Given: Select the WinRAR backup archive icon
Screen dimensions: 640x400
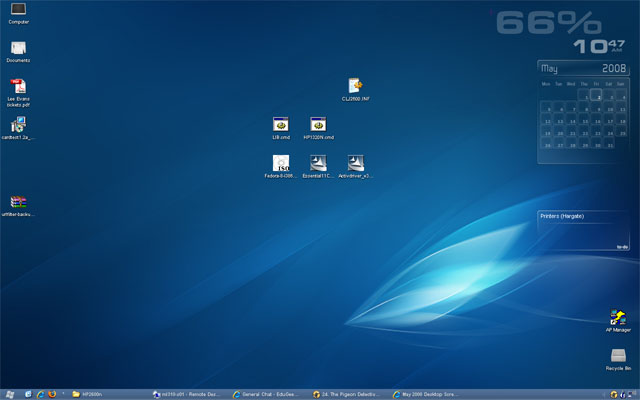Looking at the screenshot, I should click(x=18, y=205).
